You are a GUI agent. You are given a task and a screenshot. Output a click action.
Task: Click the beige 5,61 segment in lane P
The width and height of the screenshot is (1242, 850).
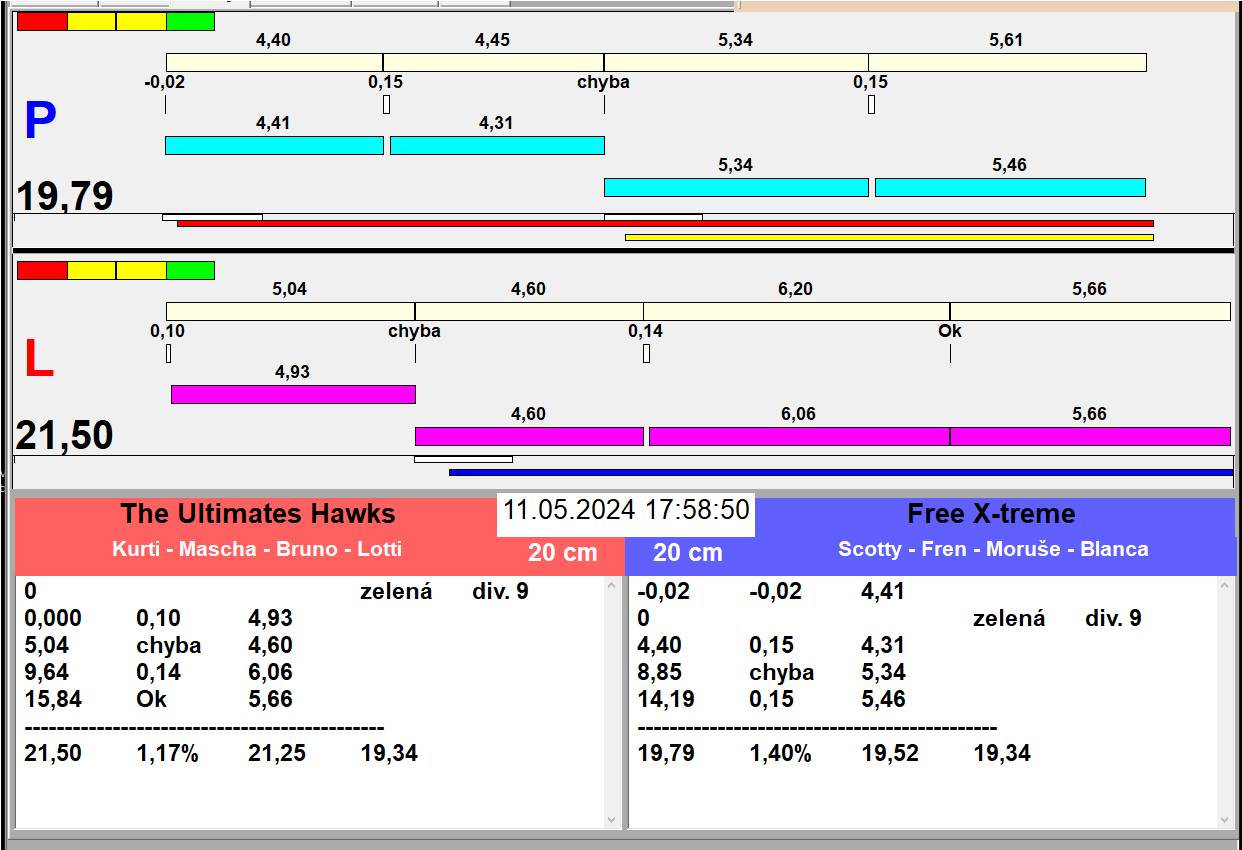1007,62
